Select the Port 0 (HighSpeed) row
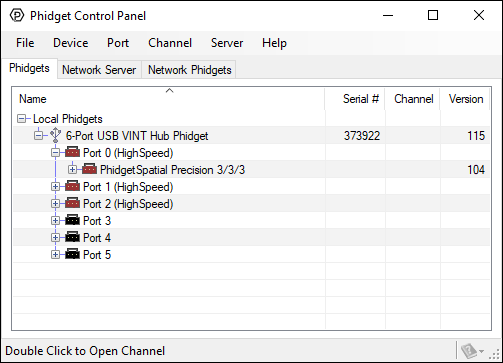Viewport: 503px width, 363px height. pyautogui.click(x=251, y=153)
